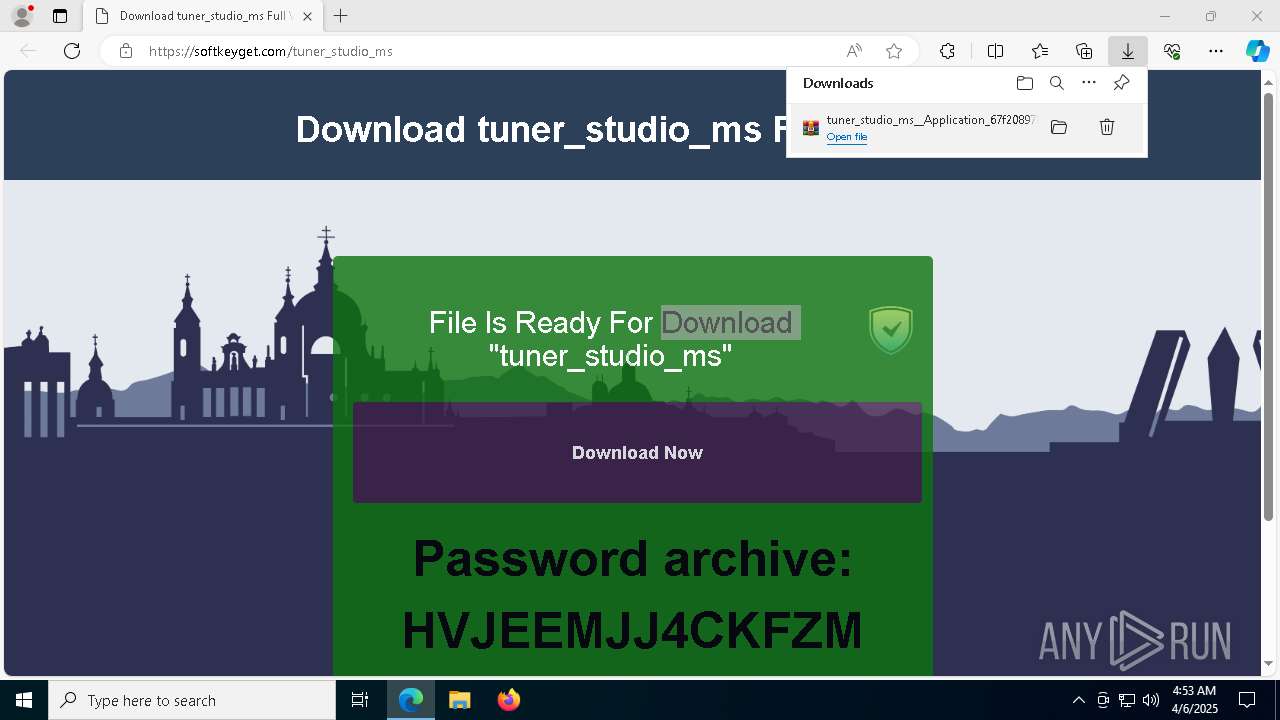Open File Explorer from taskbar
Viewport: 1280px width, 720px height.
point(459,700)
